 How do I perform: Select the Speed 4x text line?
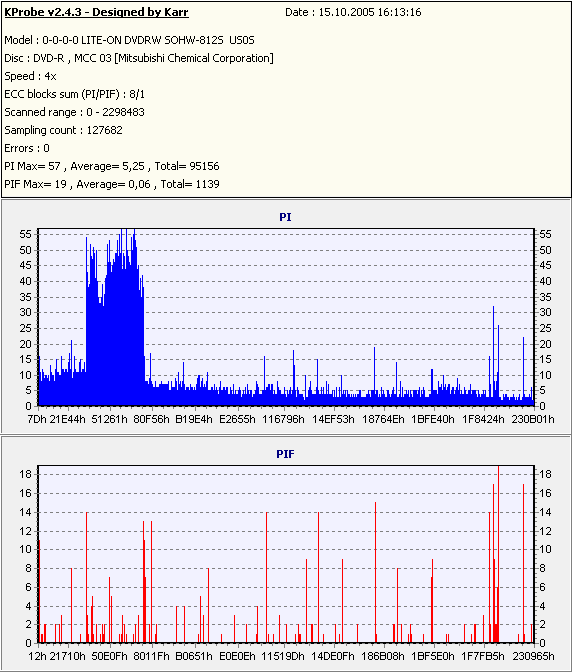click(30, 76)
